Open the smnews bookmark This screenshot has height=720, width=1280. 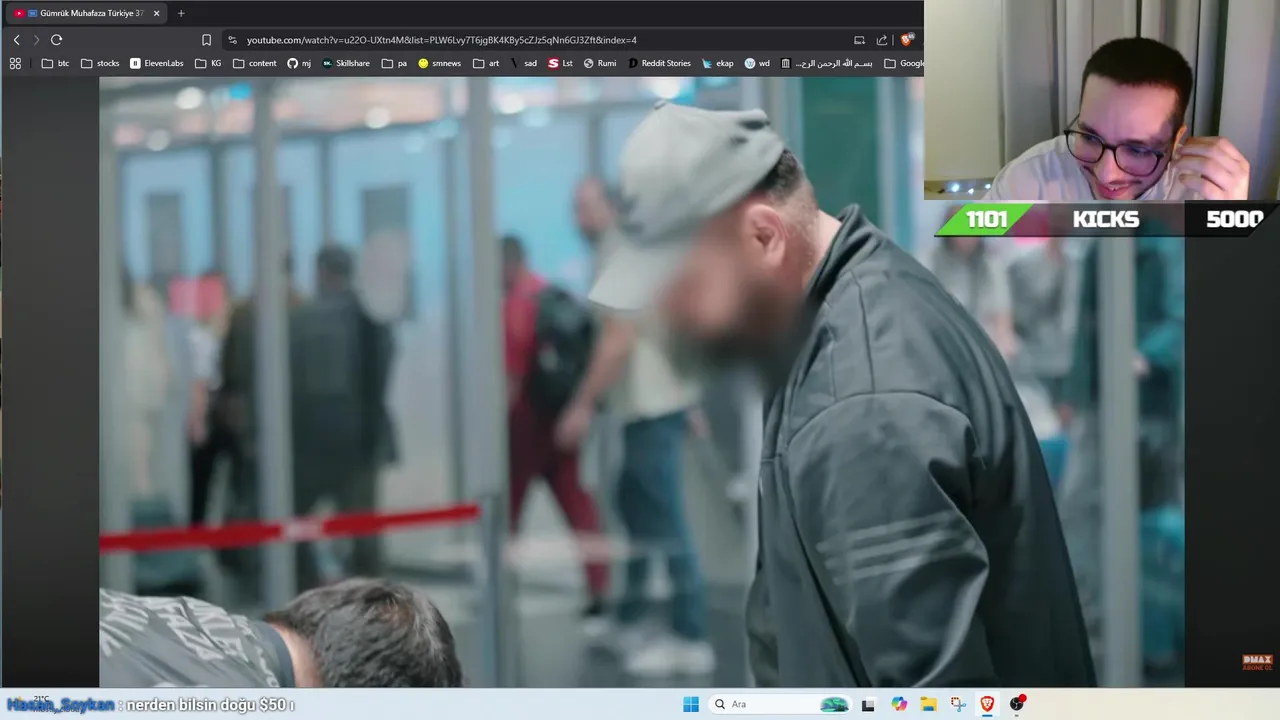click(439, 63)
